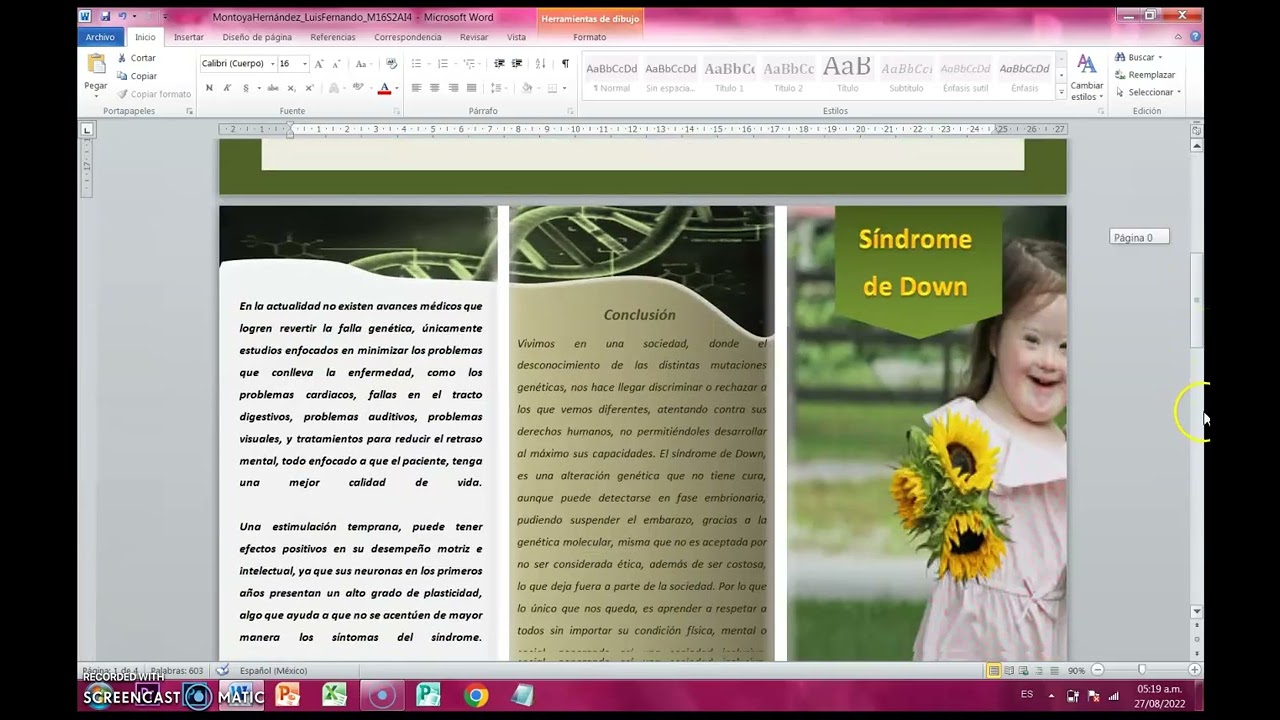
Task: Open the underline style dropdown arrow
Action: coord(257,88)
